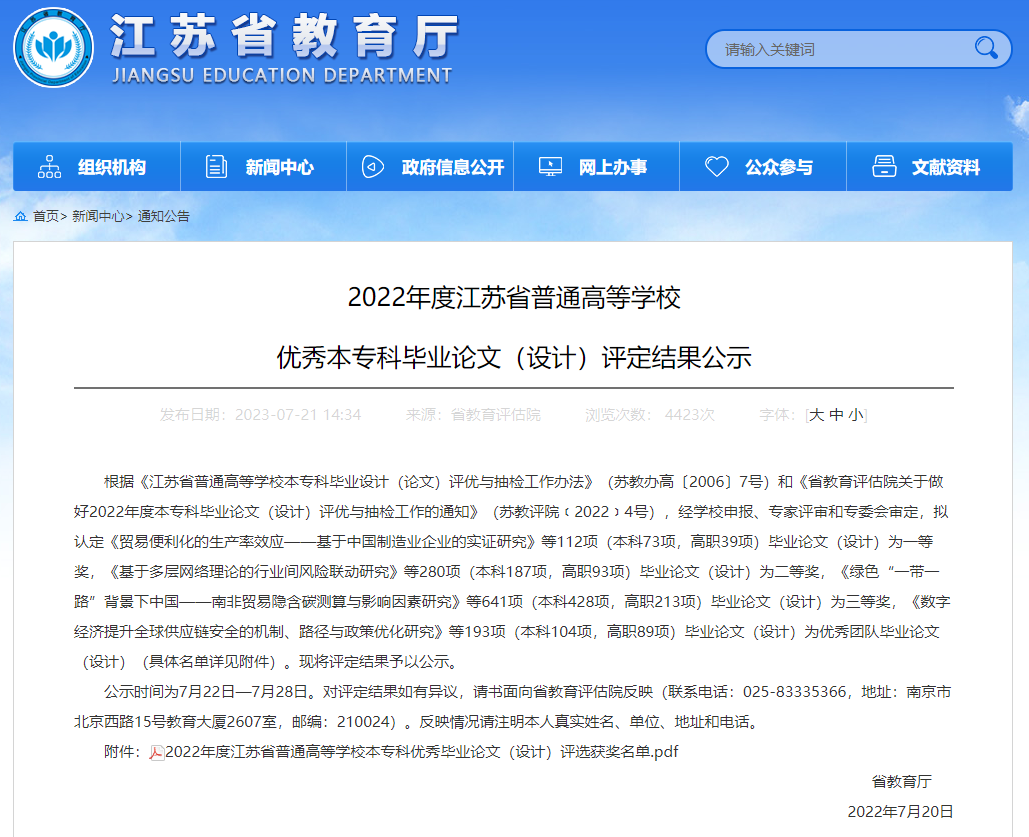This screenshot has height=837, width=1029.
Task: Open the 文献资料 navigation menu
Action: [945, 168]
